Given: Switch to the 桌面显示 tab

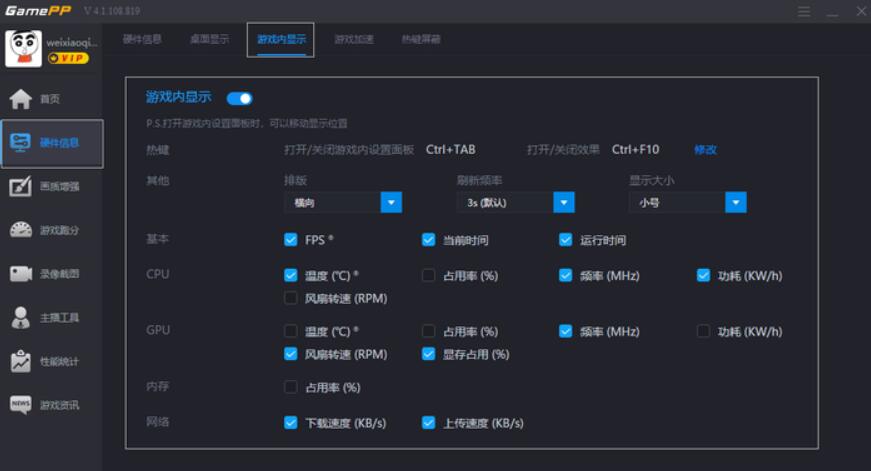Looking at the screenshot, I should click(209, 40).
